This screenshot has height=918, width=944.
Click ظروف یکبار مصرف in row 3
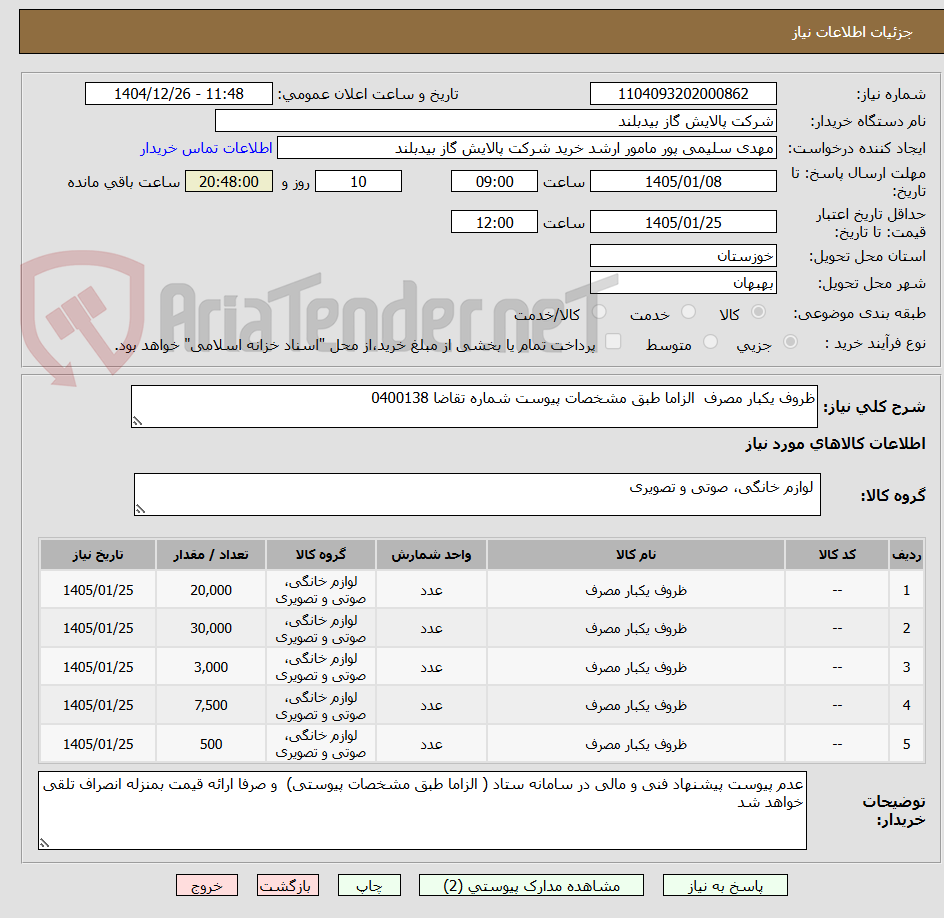tap(636, 667)
